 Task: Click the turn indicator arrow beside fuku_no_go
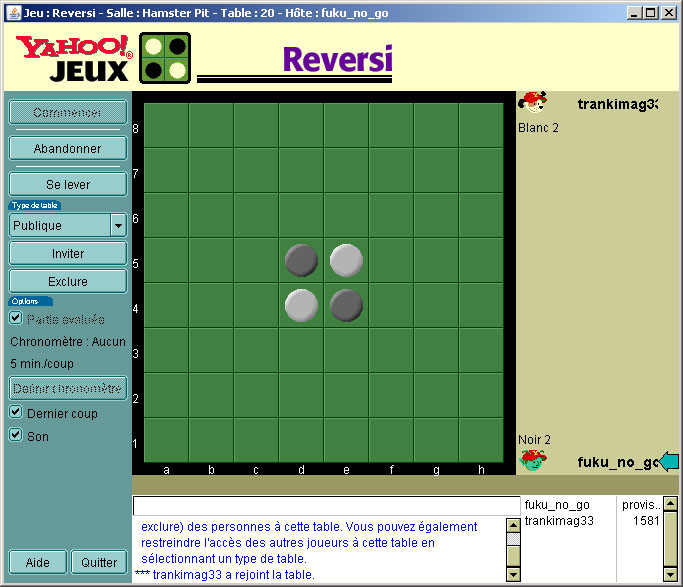pyautogui.click(x=669, y=462)
